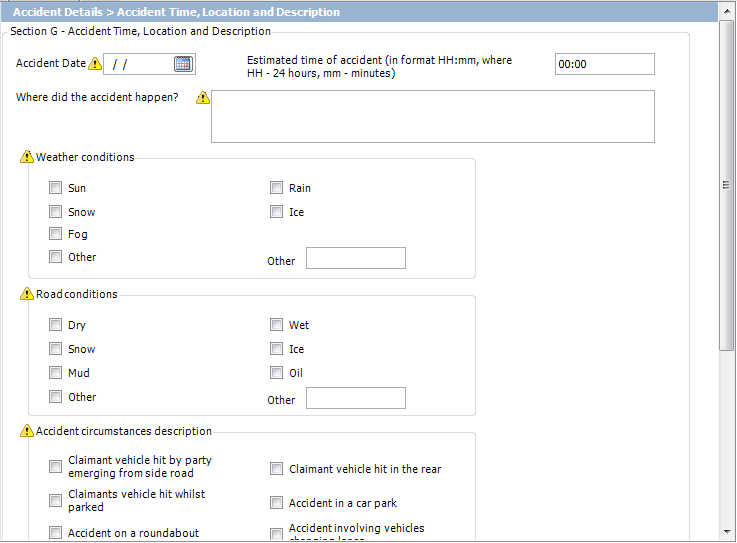
Task: Check Claimant vehicle hit emerging from side road
Action: click(55, 466)
